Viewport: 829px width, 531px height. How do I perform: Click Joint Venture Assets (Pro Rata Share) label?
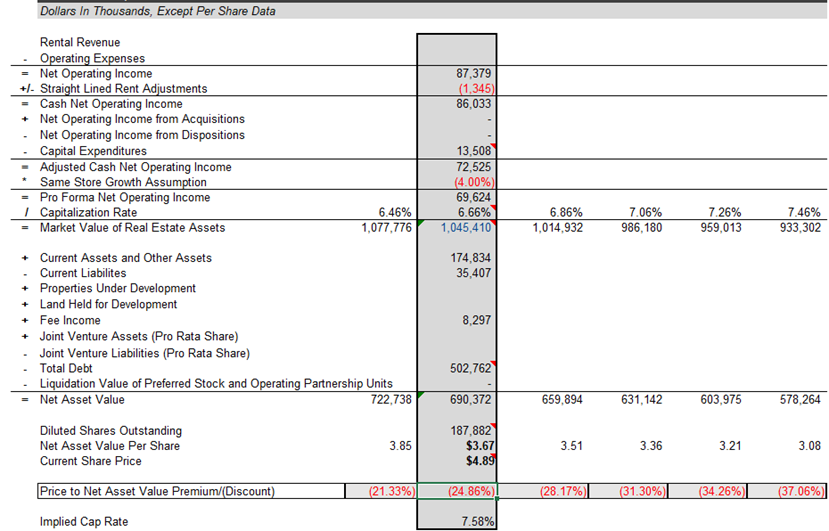tap(139, 337)
